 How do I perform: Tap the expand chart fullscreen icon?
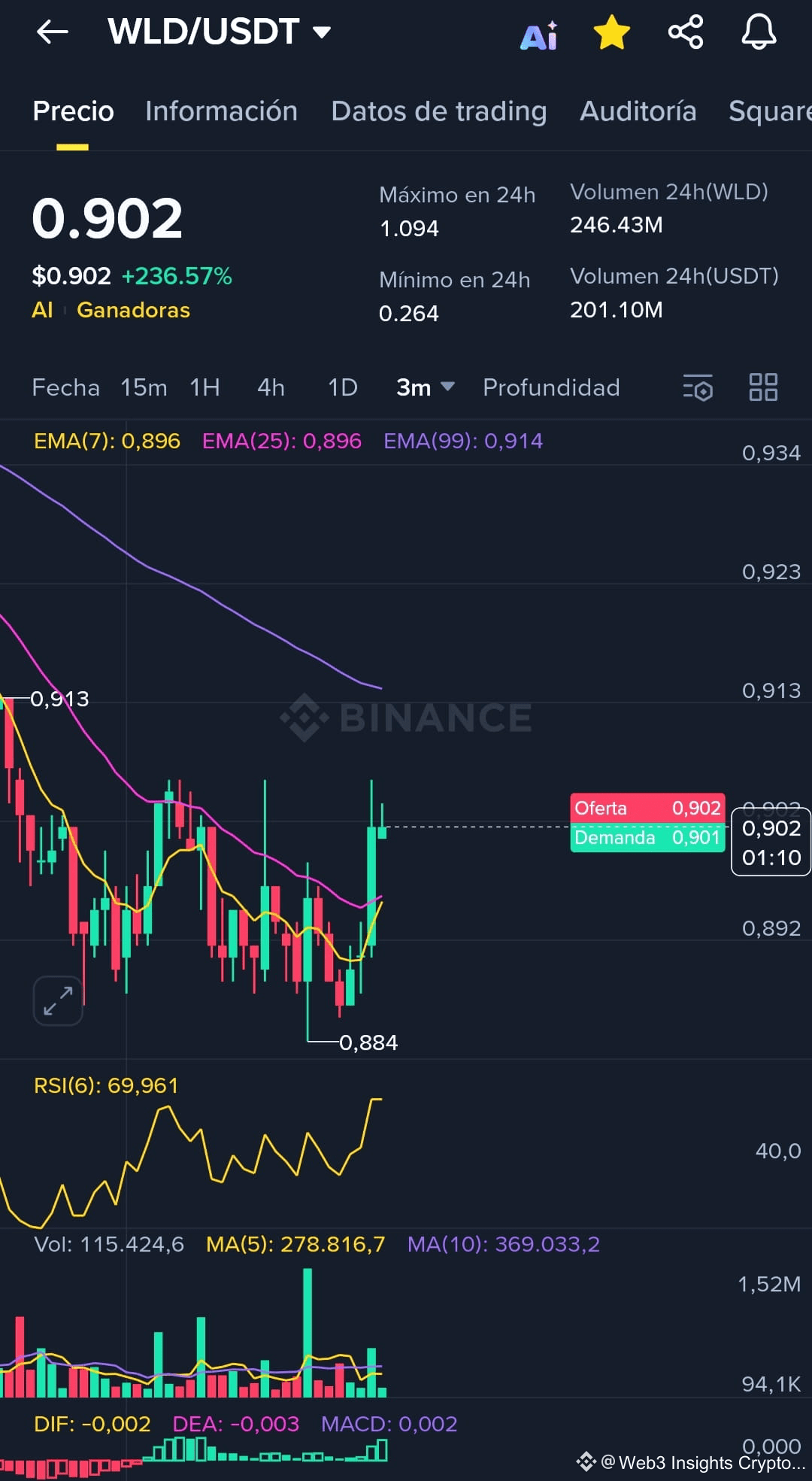pos(58,1001)
